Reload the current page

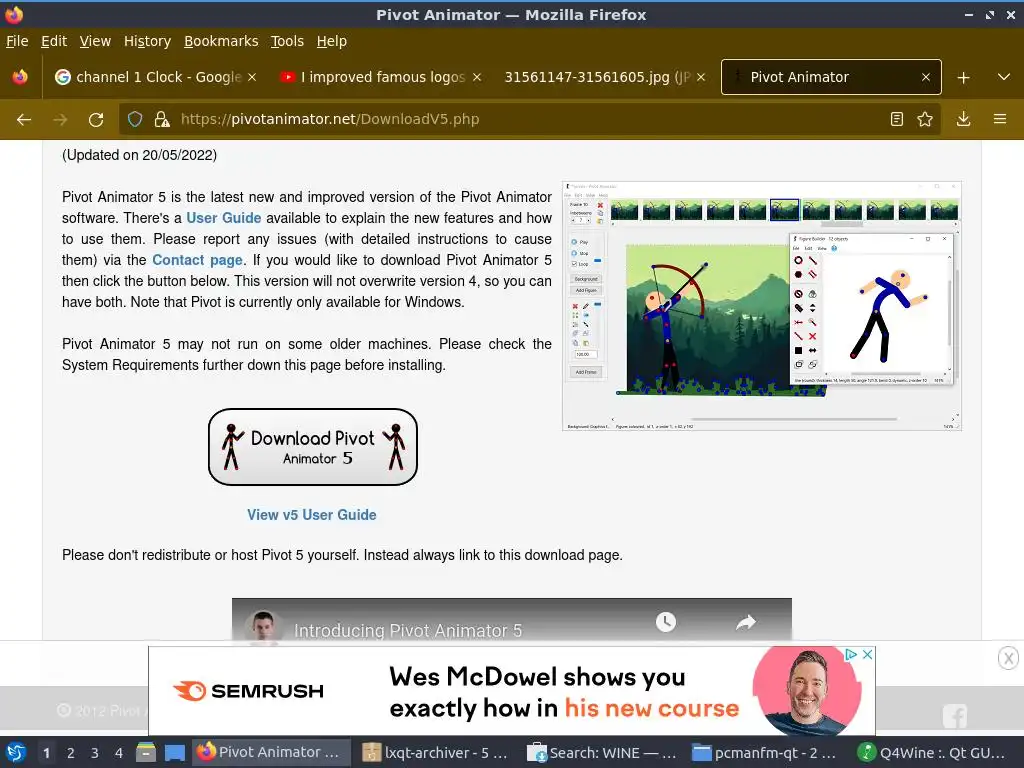(96, 120)
